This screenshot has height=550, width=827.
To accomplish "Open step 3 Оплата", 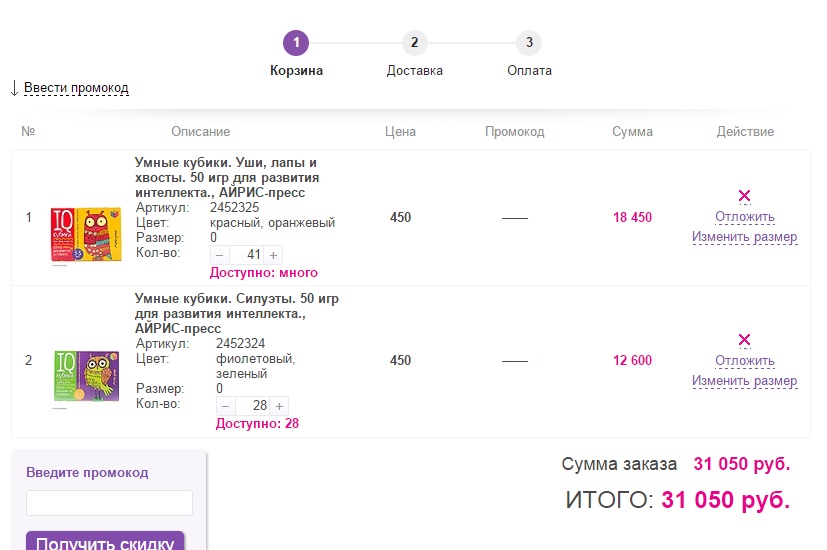I will pos(529,43).
